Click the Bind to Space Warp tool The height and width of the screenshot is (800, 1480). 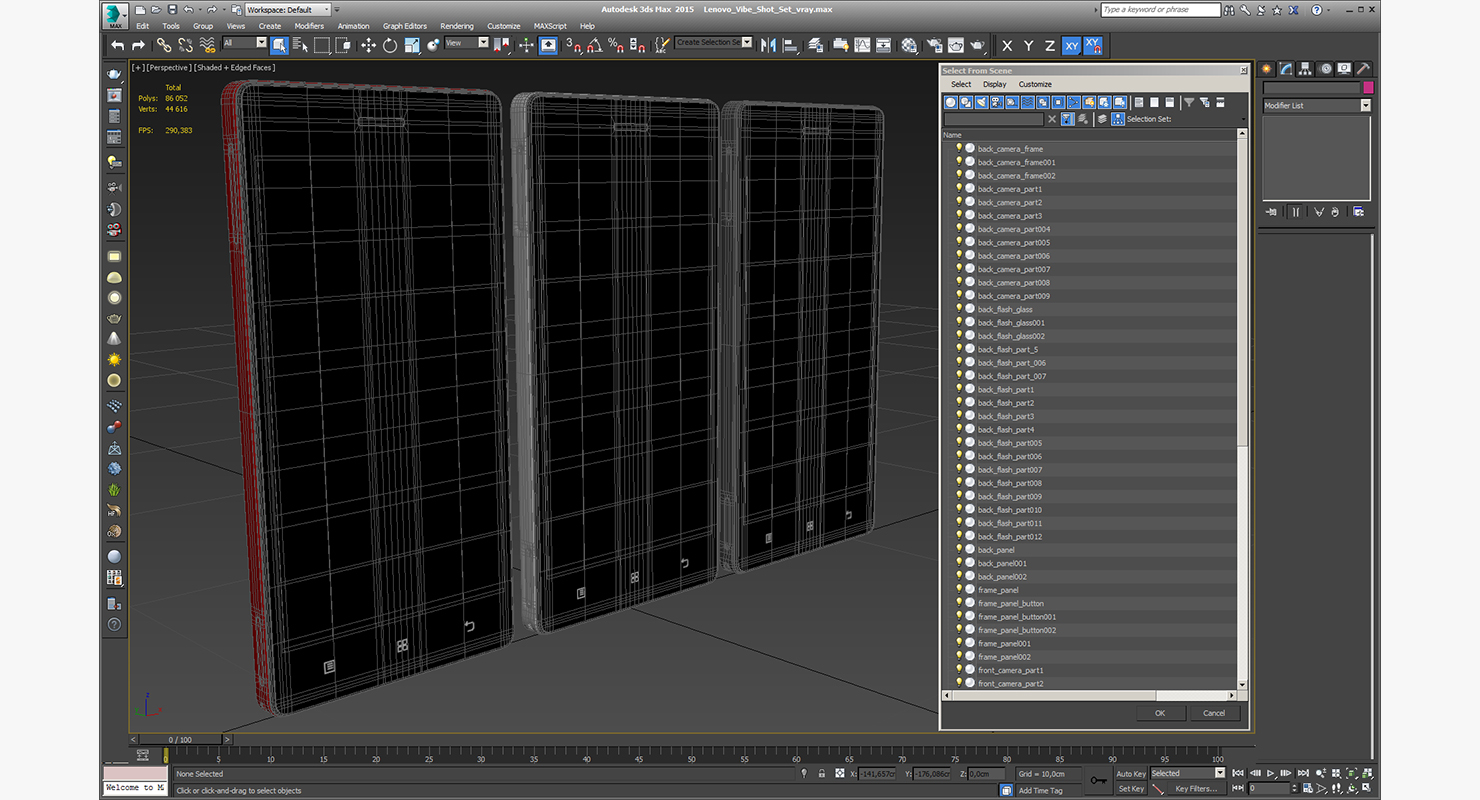tap(207, 45)
